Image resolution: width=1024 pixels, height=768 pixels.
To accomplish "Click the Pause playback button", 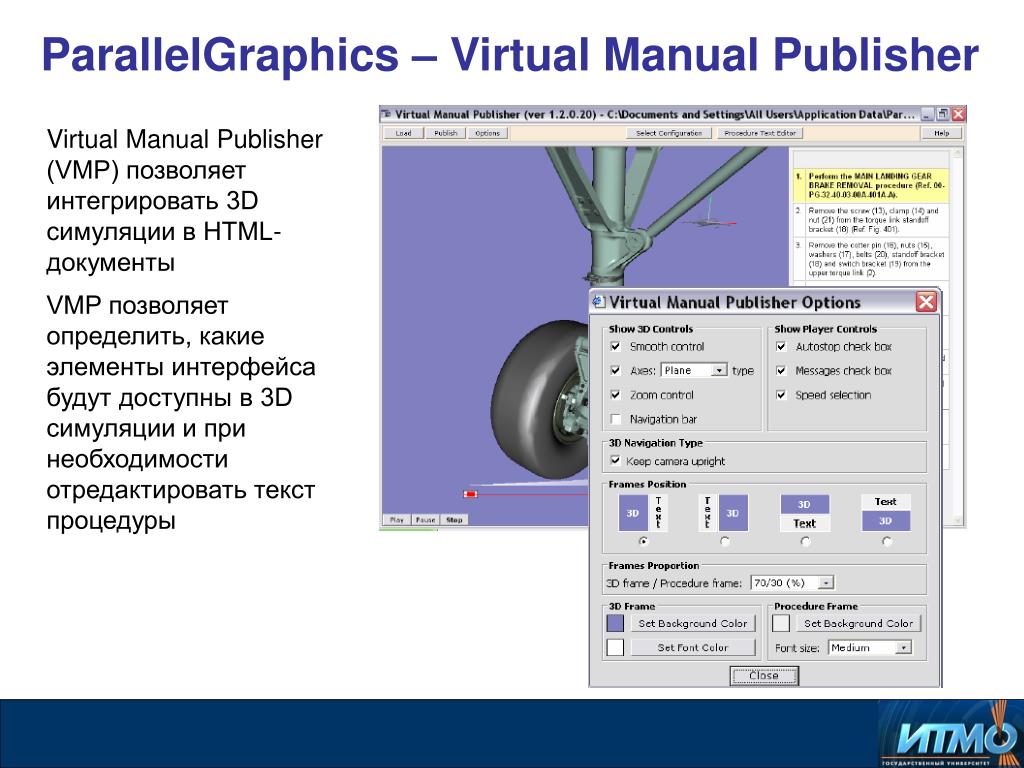I will point(425,520).
